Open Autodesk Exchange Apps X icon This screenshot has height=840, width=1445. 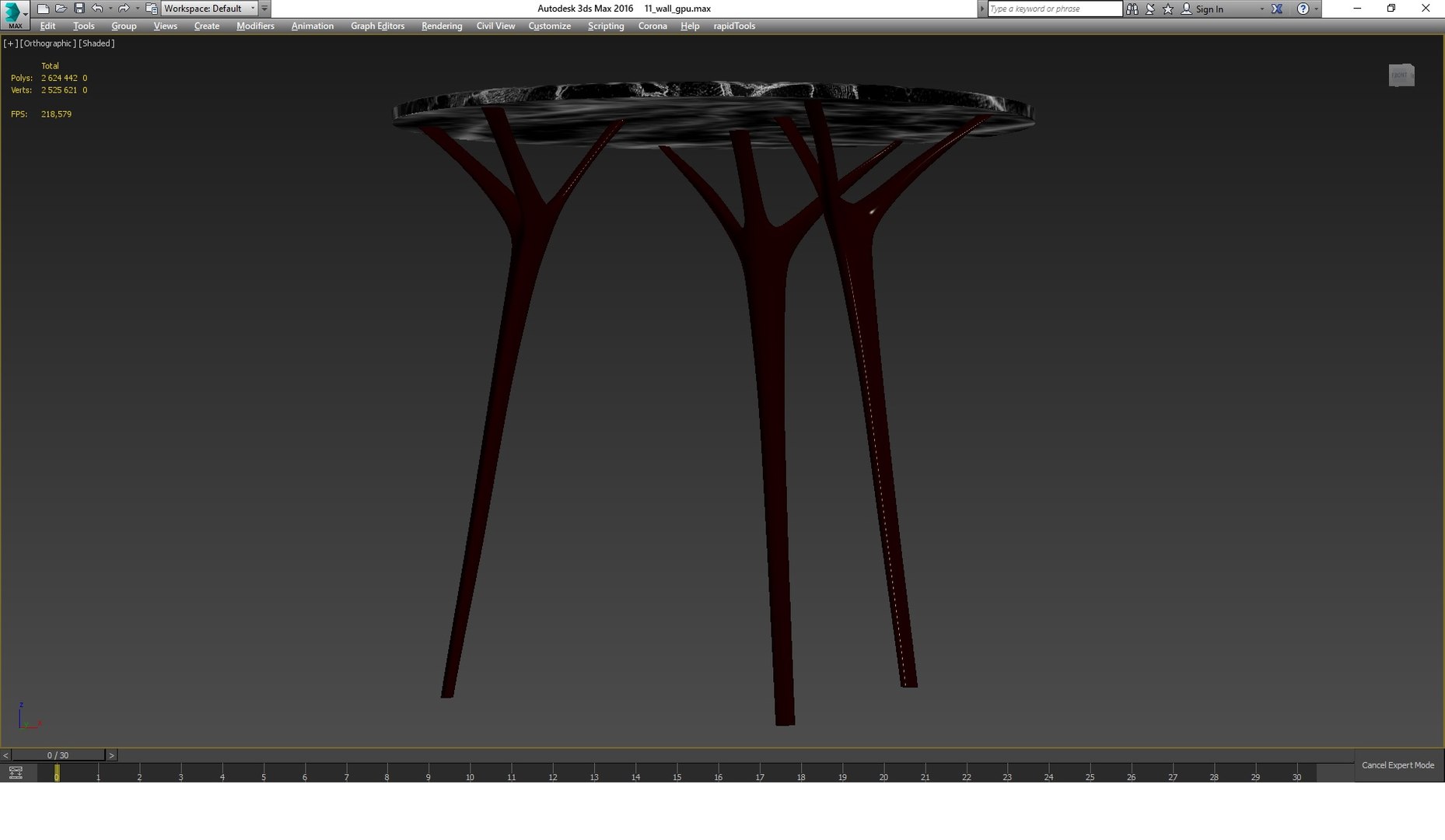(x=1277, y=9)
